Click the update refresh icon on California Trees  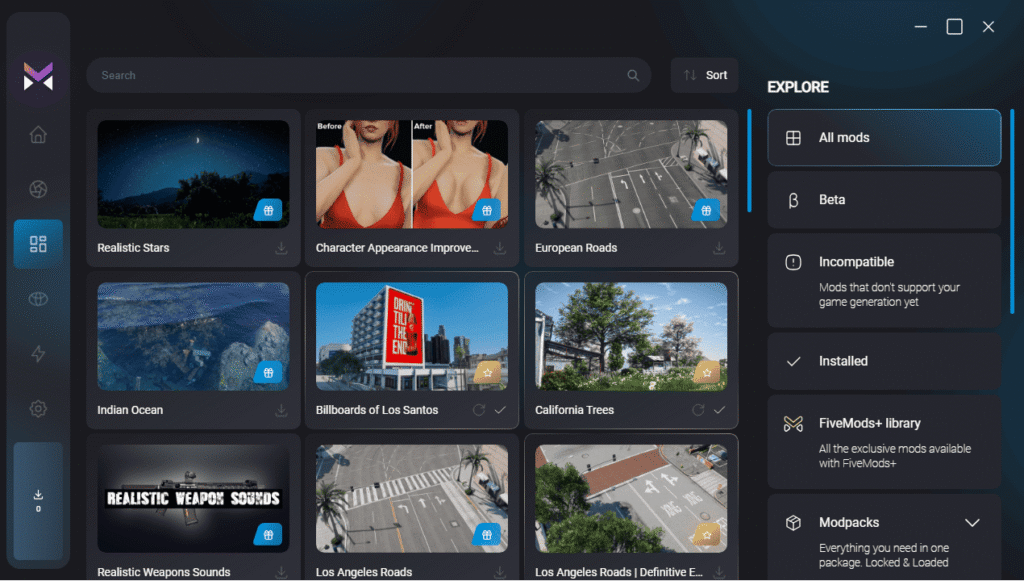coord(701,410)
